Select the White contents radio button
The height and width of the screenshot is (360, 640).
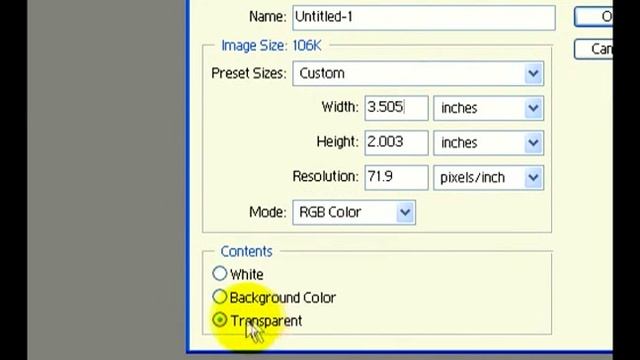220,273
